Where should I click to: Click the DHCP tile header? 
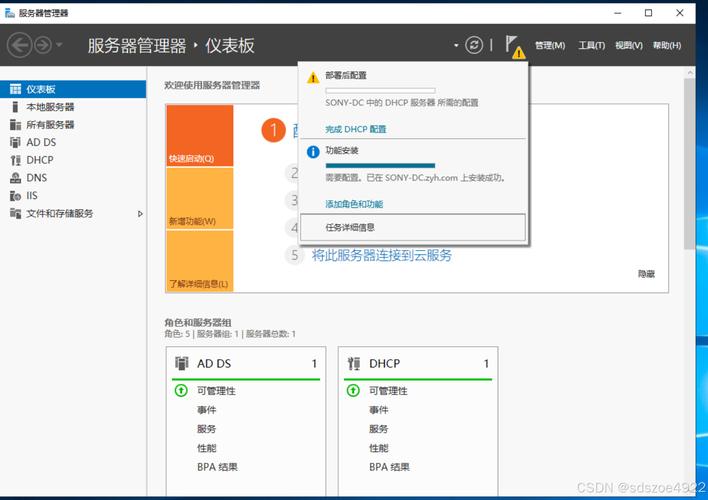(418, 364)
